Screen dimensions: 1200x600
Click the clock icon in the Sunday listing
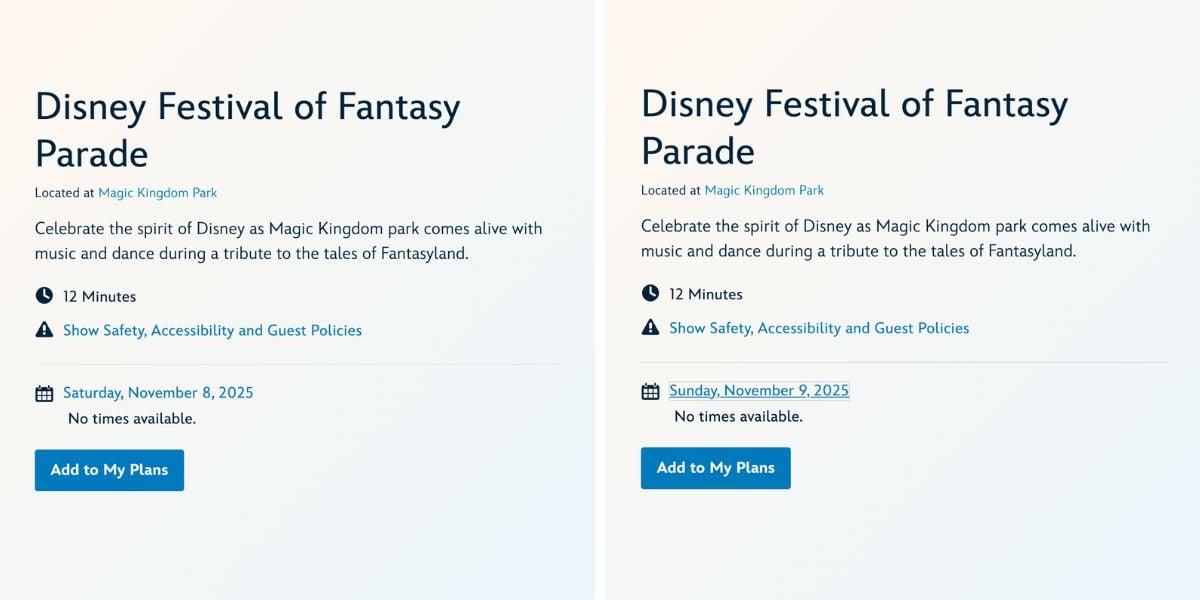coord(650,293)
